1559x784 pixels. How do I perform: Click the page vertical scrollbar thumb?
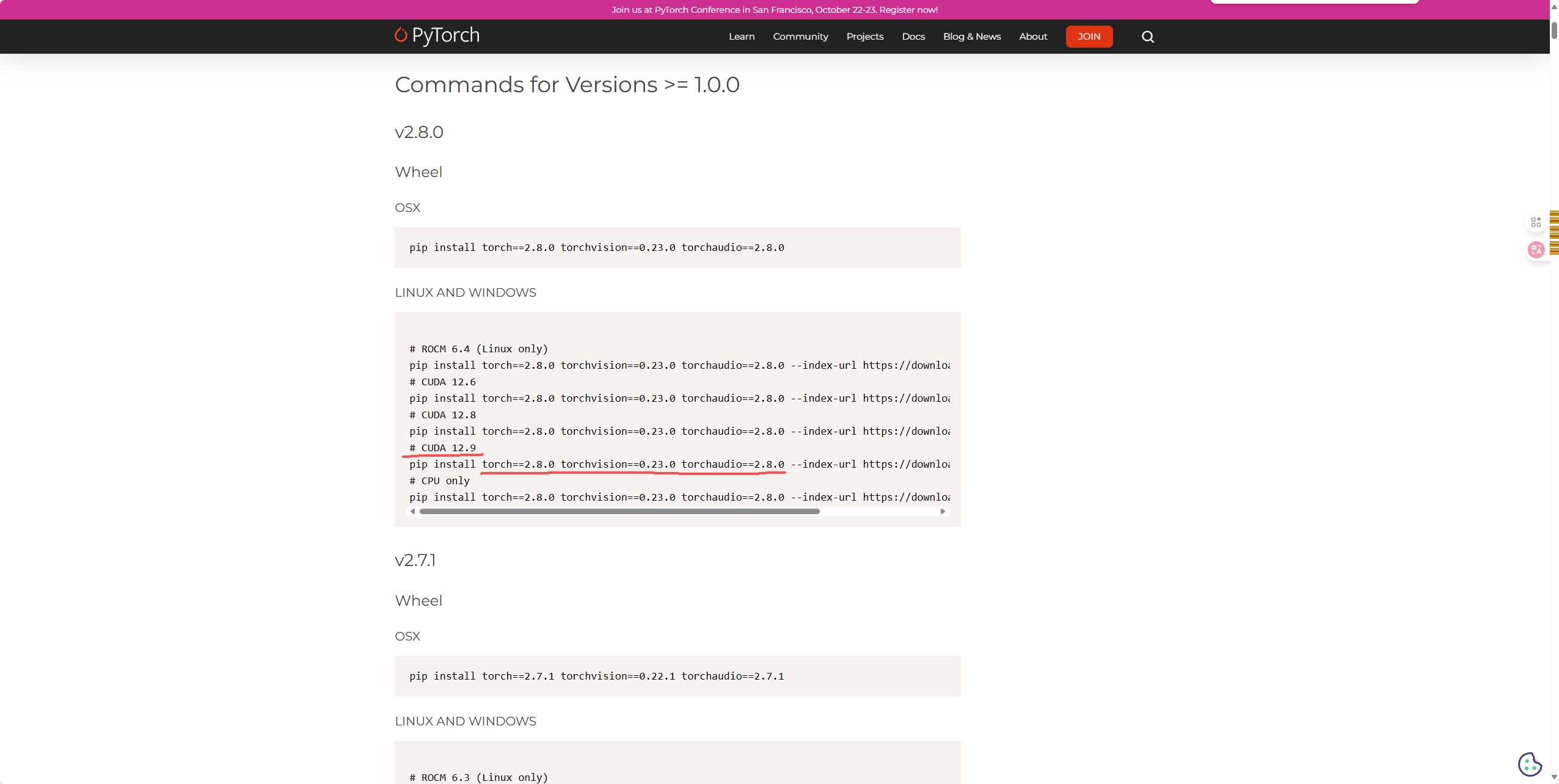1554,31
